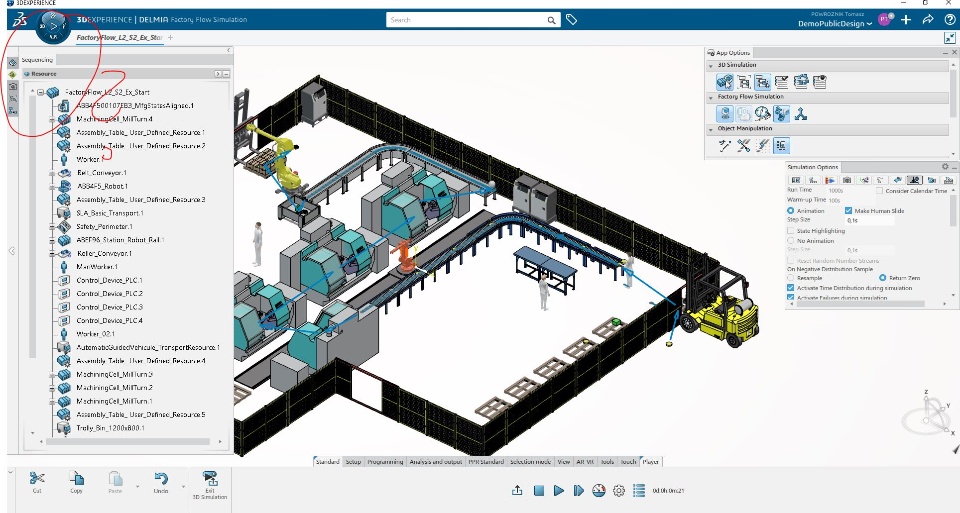Switch to the View tab
The height and width of the screenshot is (513, 960).
564,462
